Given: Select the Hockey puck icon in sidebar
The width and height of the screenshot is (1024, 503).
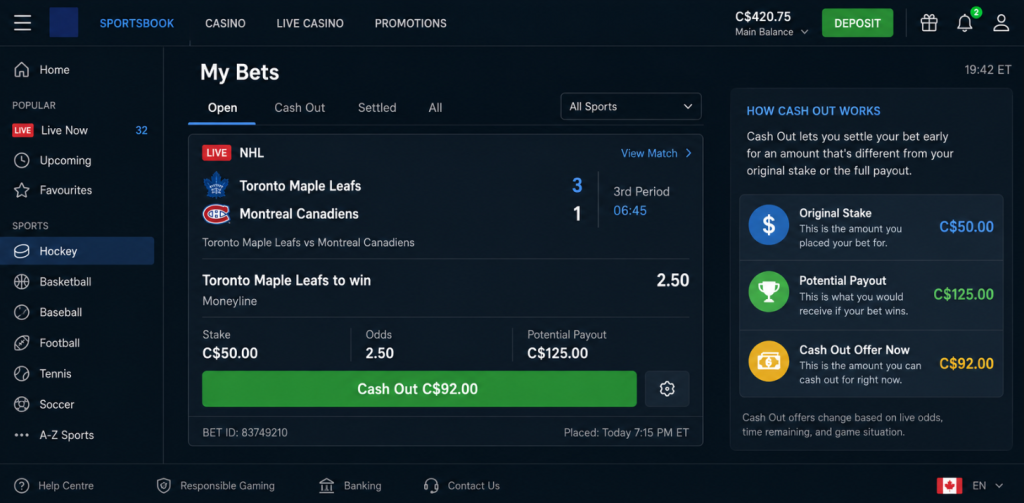Looking at the screenshot, I should 22,252.
